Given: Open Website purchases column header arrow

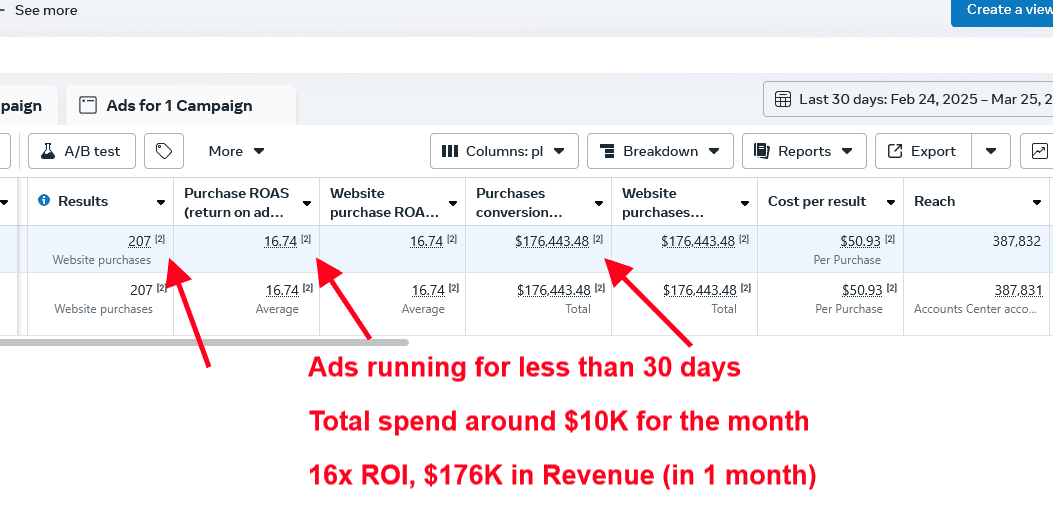Looking at the screenshot, I should [x=745, y=203].
